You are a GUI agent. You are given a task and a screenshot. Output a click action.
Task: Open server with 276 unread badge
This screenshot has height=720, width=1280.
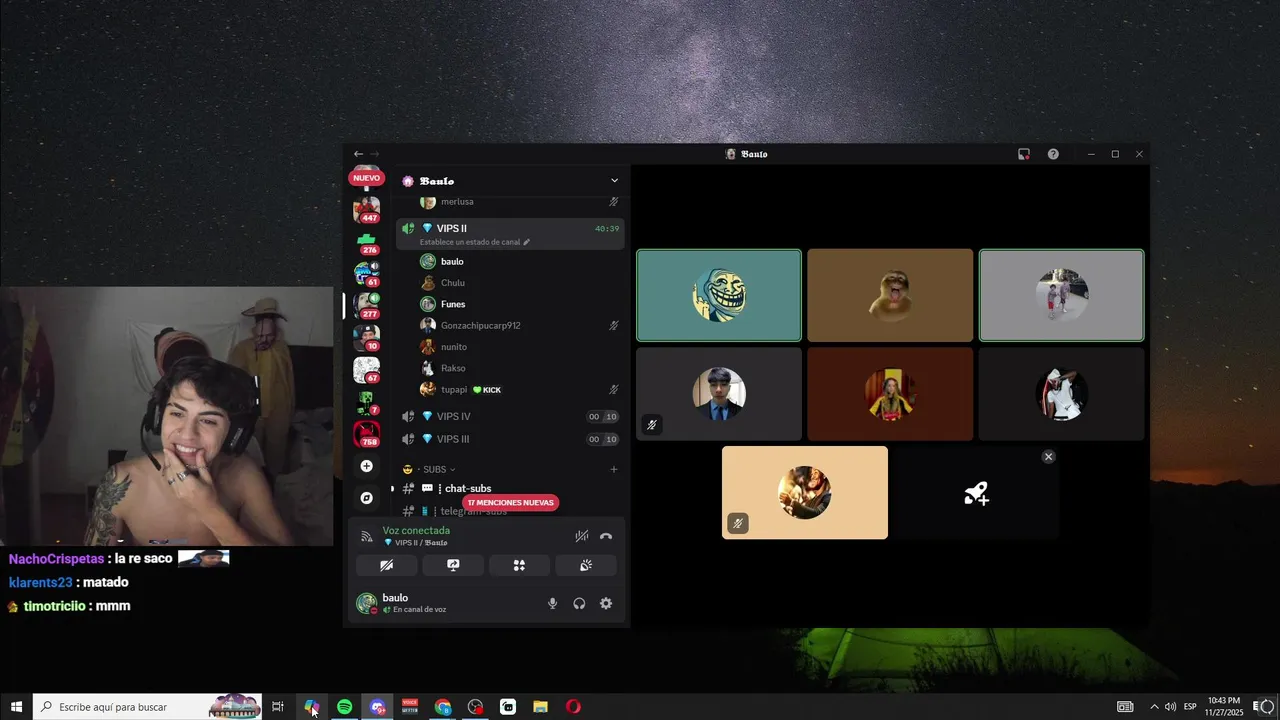point(367,241)
